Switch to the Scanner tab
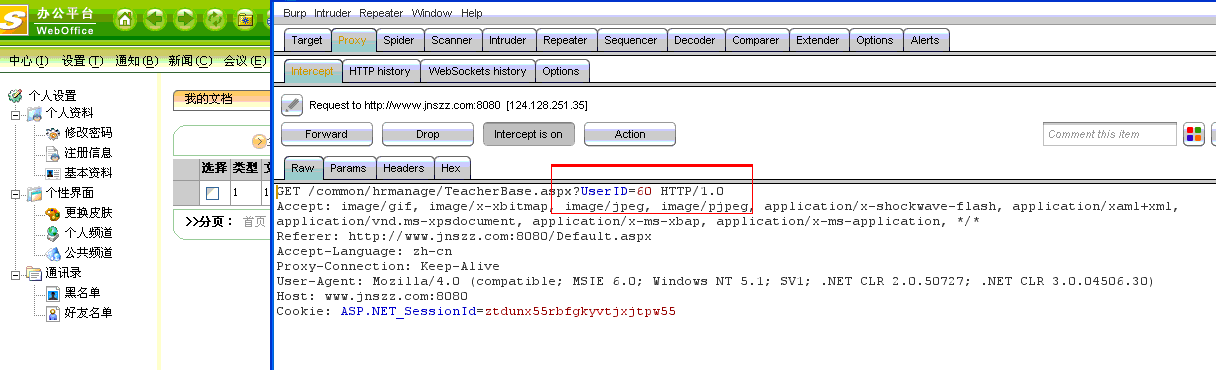Viewport: 1216px width, 370px height. 452,40
